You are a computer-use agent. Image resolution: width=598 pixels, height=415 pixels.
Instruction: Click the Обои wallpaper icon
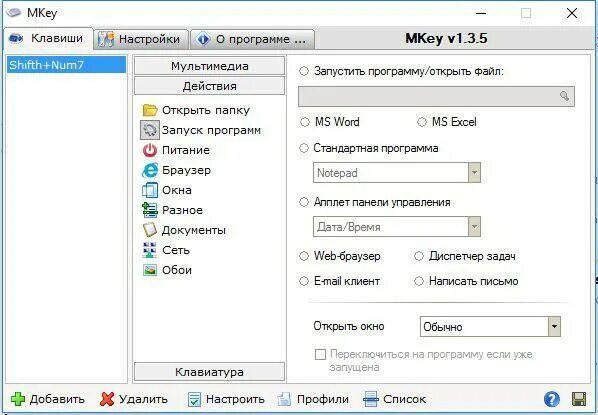[x=150, y=270]
